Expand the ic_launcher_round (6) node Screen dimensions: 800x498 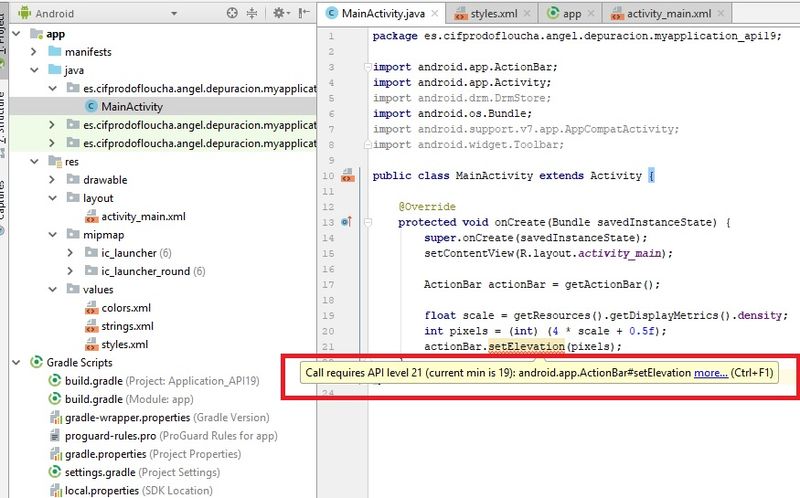70,271
